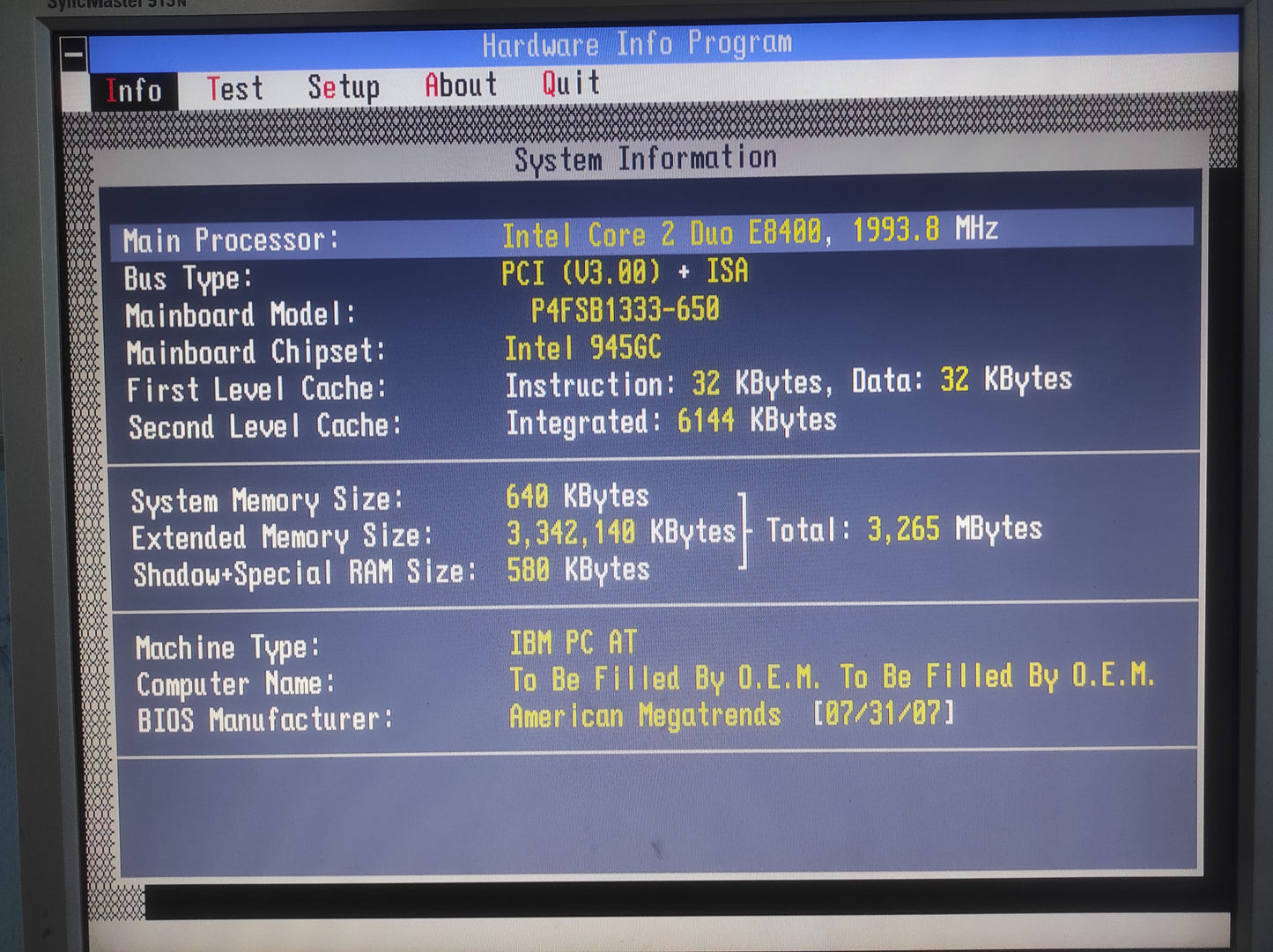This screenshot has width=1273, height=952.
Task: Select the Mainboard Chipset Intel 945GC entry
Action: pos(582,349)
